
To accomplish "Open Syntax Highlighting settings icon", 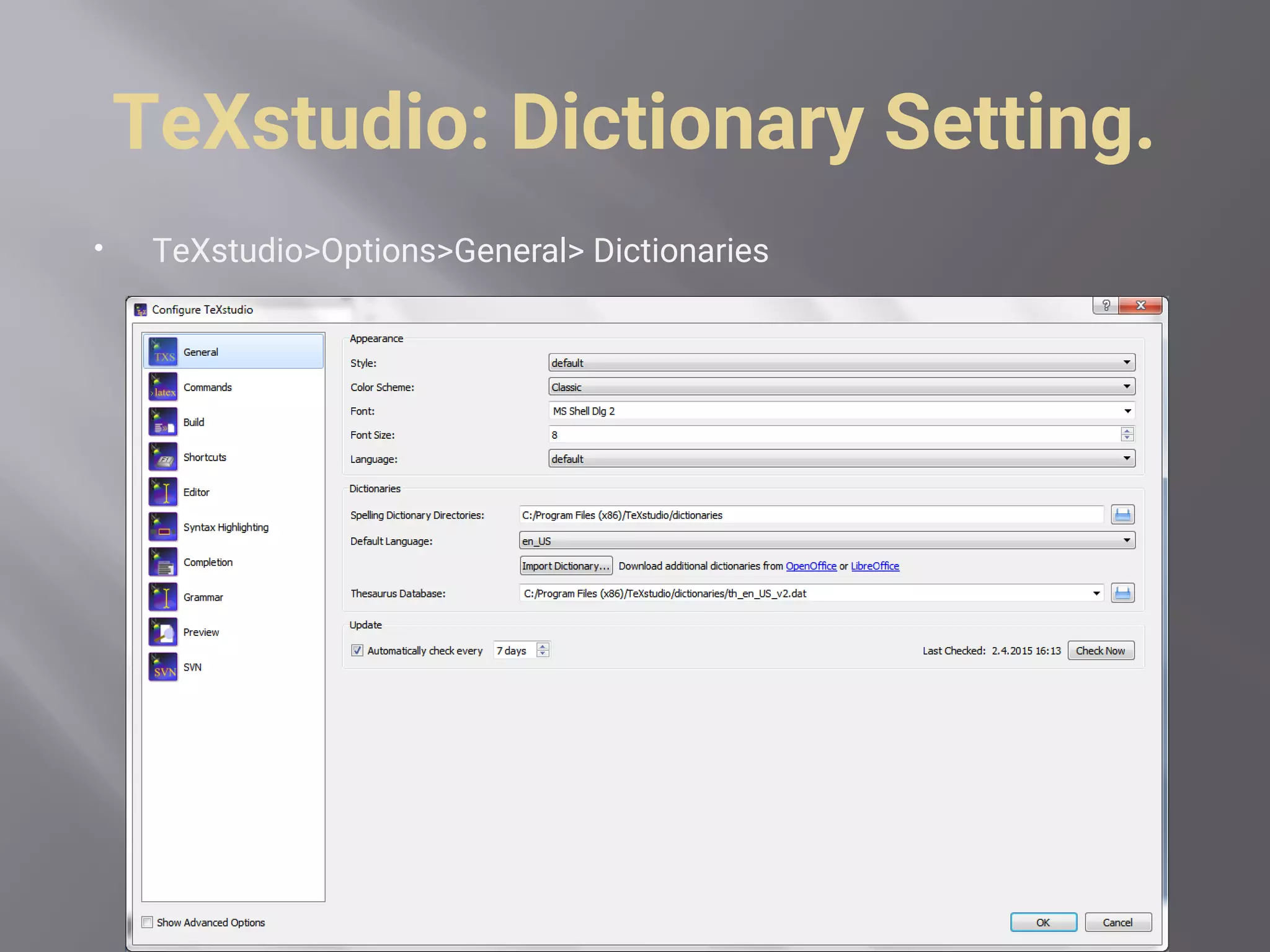I will click(x=163, y=527).
